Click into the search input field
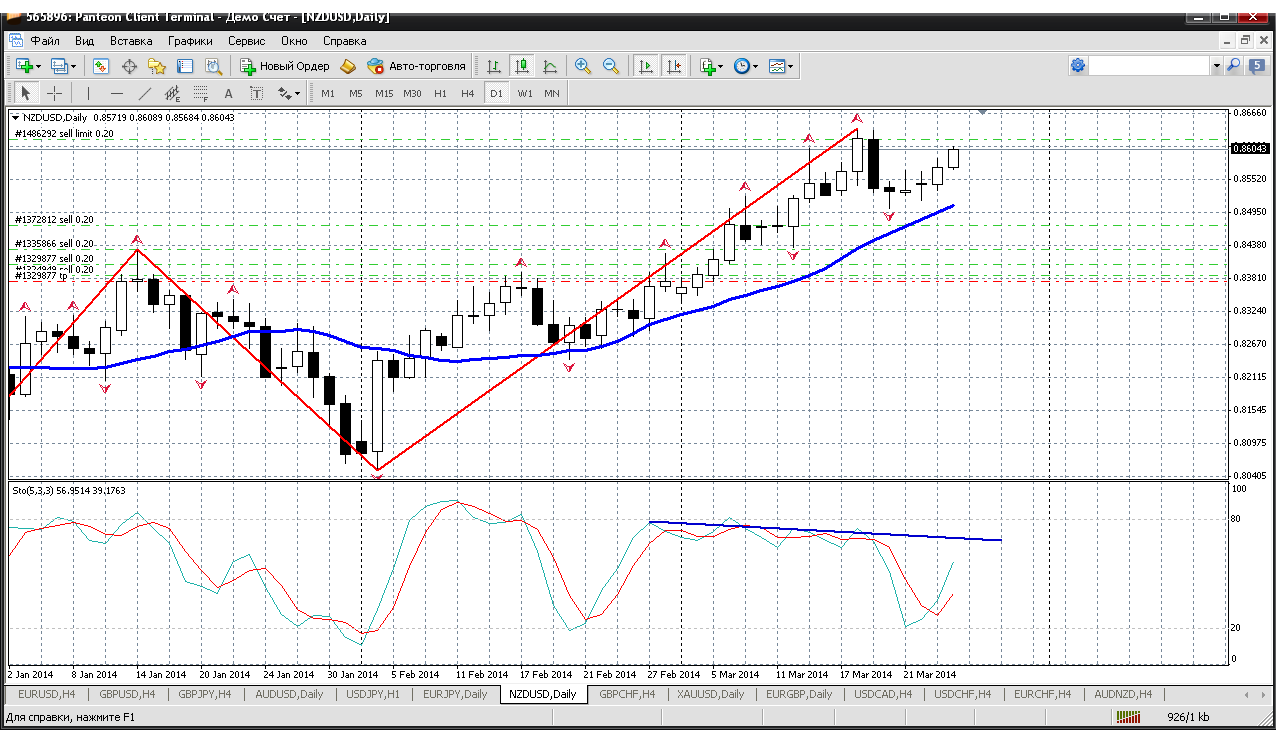Viewport: 1277px width, 730px height. (1149, 66)
